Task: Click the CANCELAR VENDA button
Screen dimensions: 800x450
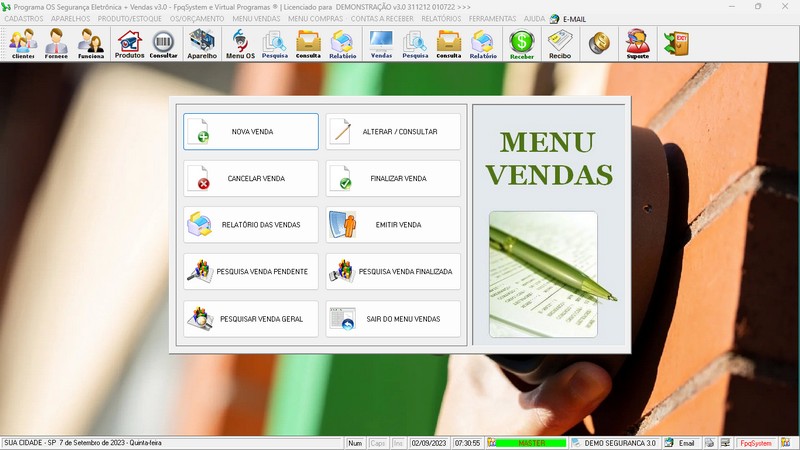Action: (x=251, y=179)
